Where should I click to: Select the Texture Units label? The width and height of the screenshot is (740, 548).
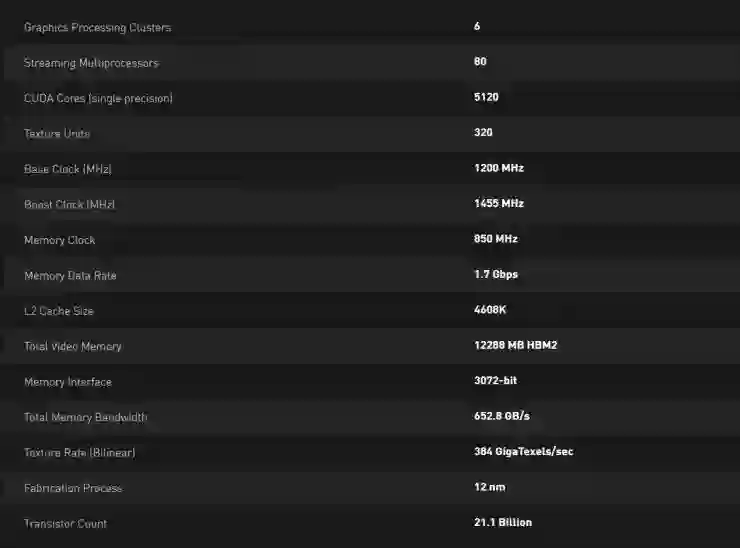pos(57,134)
